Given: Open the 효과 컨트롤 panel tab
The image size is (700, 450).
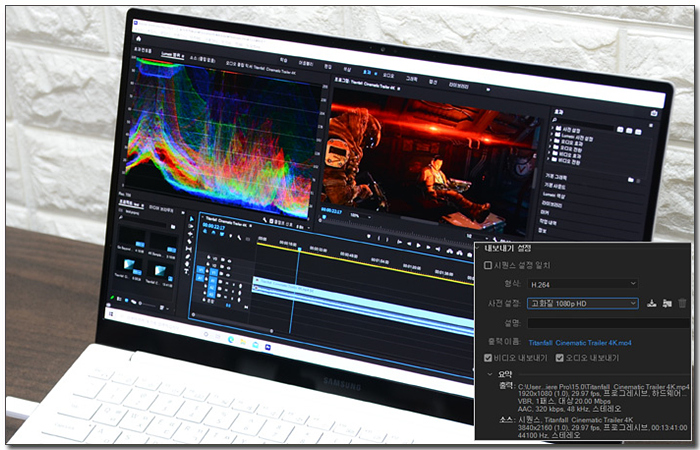Looking at the screenshot, I should [143, 50].
